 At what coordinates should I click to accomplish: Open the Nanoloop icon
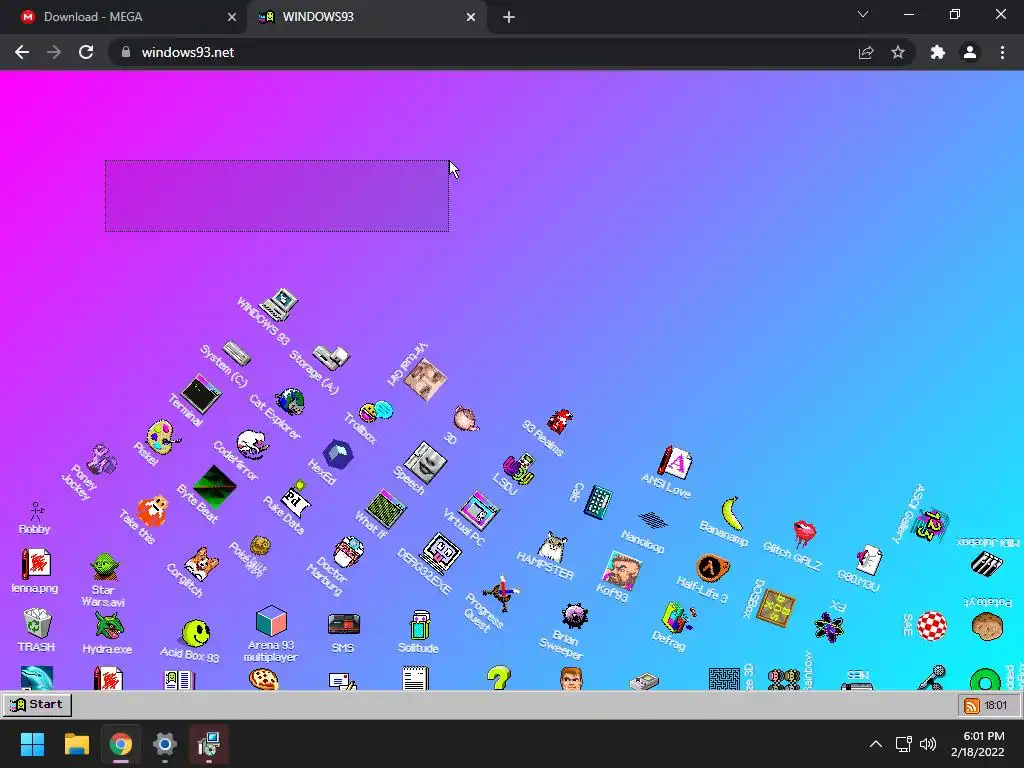(x=652, y=520)
